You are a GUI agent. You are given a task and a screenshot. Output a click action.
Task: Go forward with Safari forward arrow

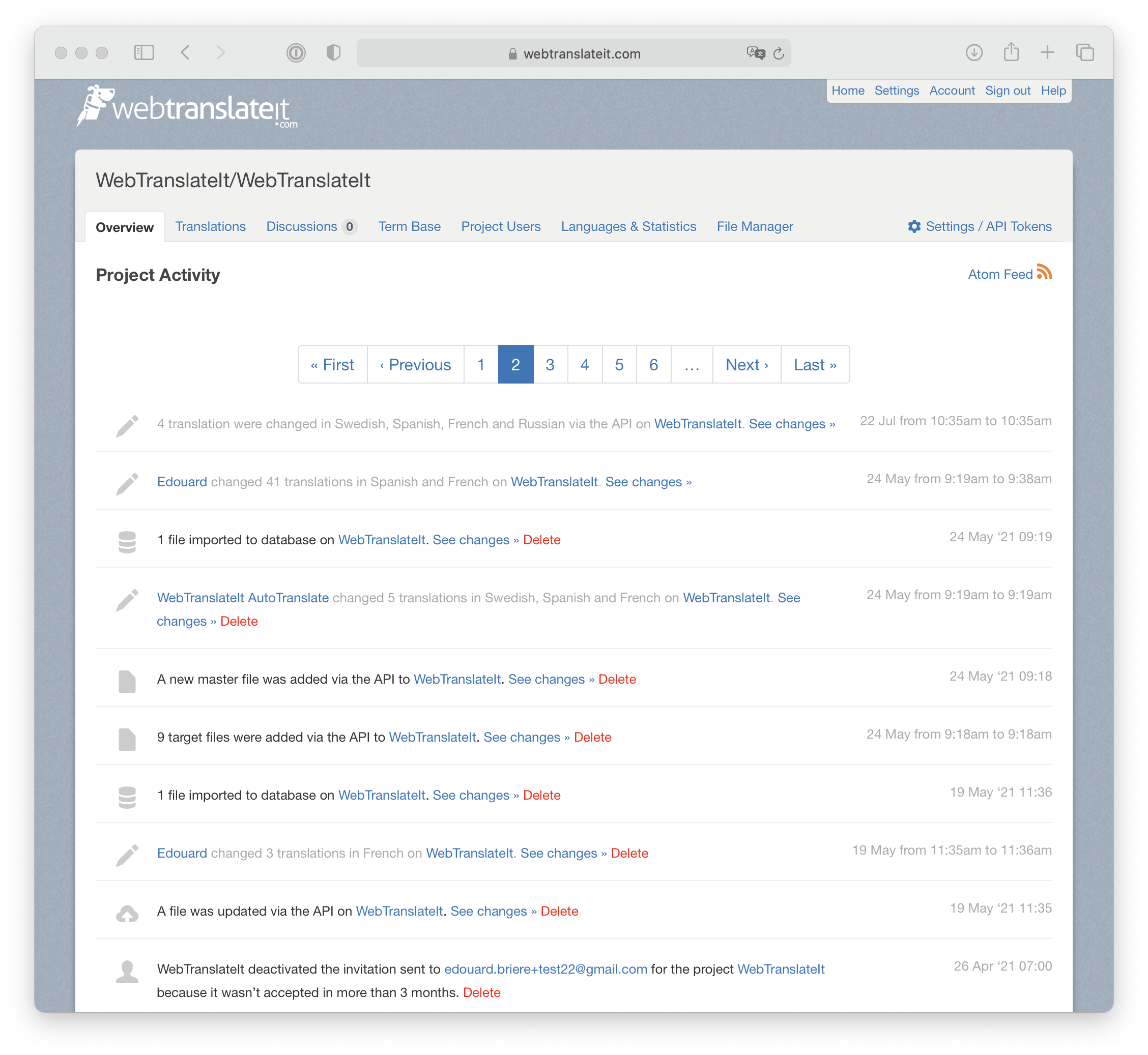[220, 53]
